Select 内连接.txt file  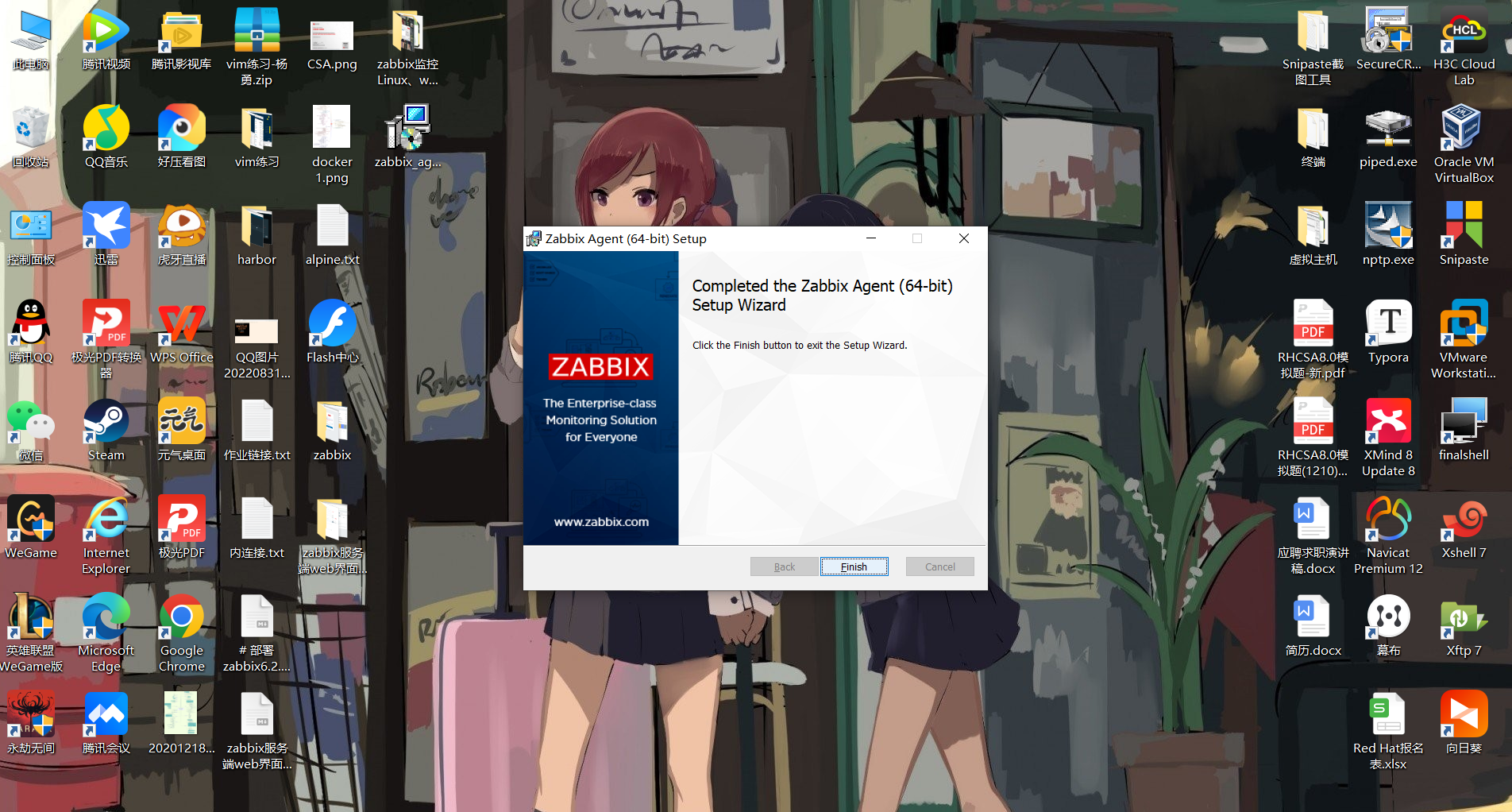(x=257, y=528)
